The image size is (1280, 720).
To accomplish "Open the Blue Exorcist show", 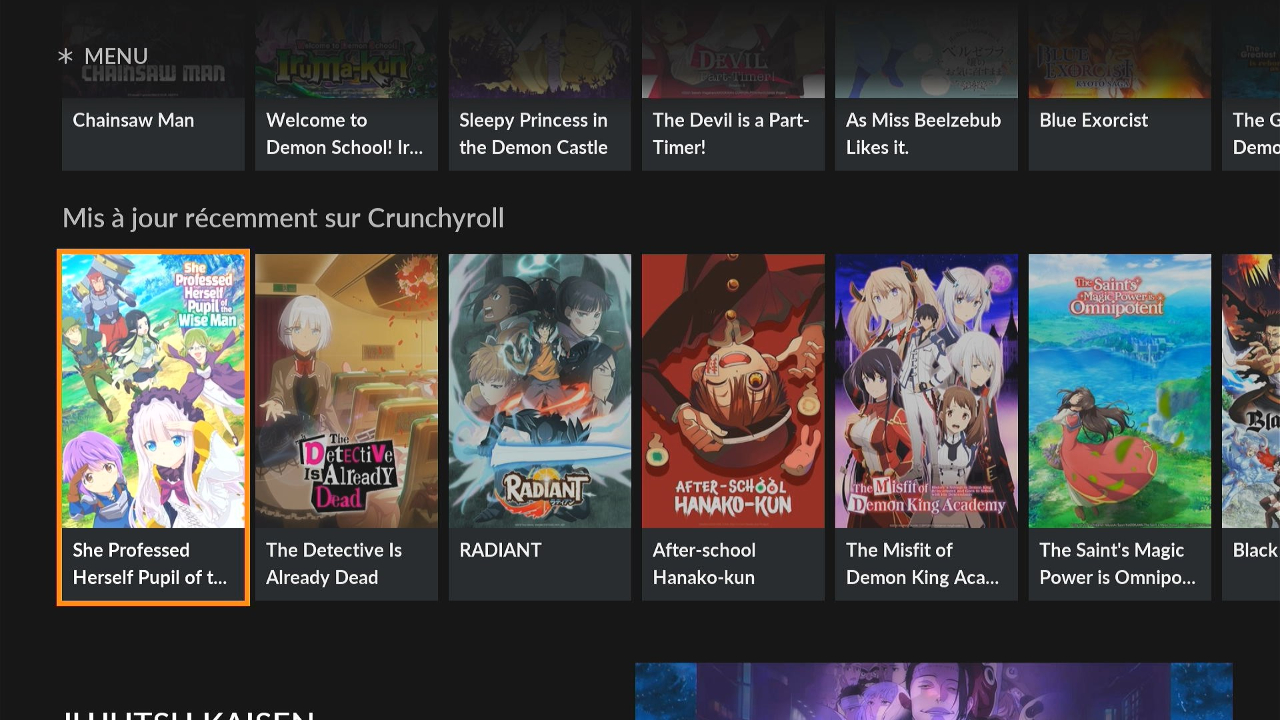I will click(1119, 50).
